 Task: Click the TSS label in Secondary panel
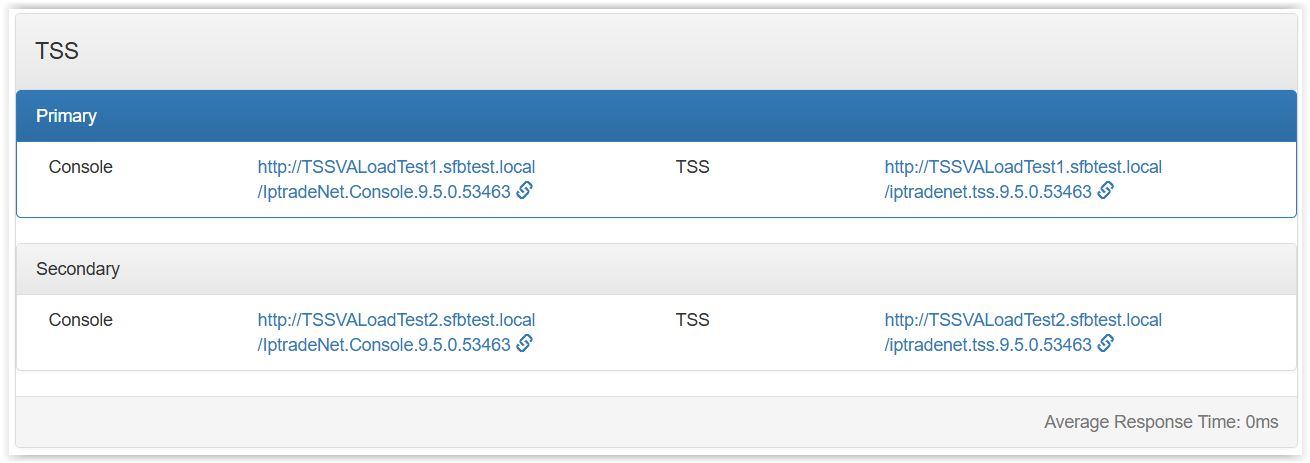[692, 320]
